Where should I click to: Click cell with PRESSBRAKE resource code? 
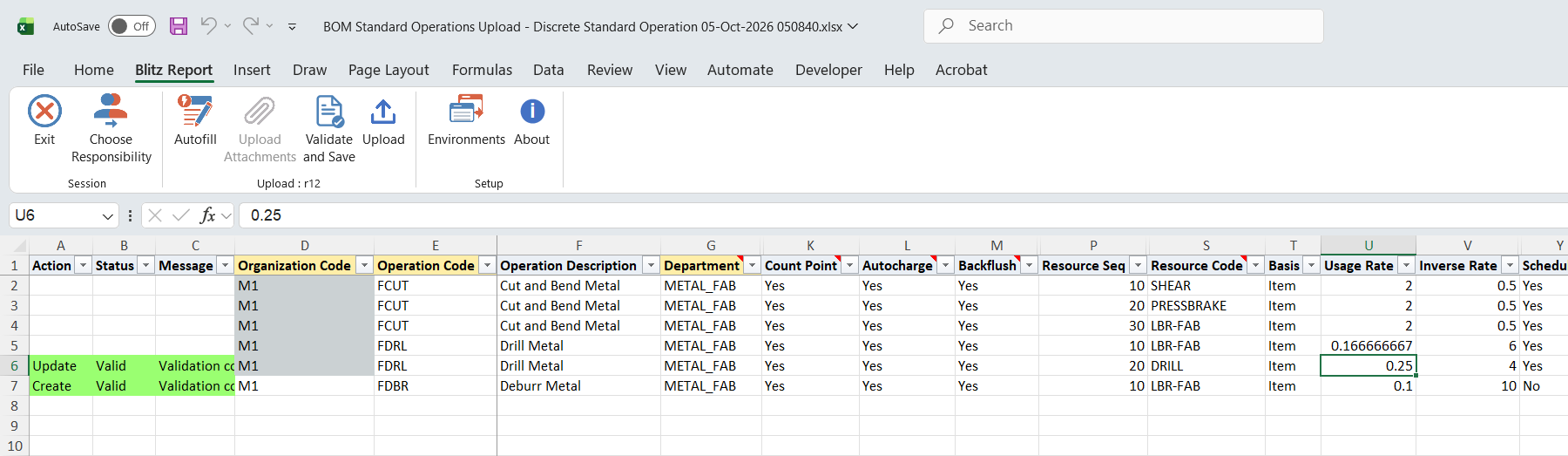pos(1206,306)
